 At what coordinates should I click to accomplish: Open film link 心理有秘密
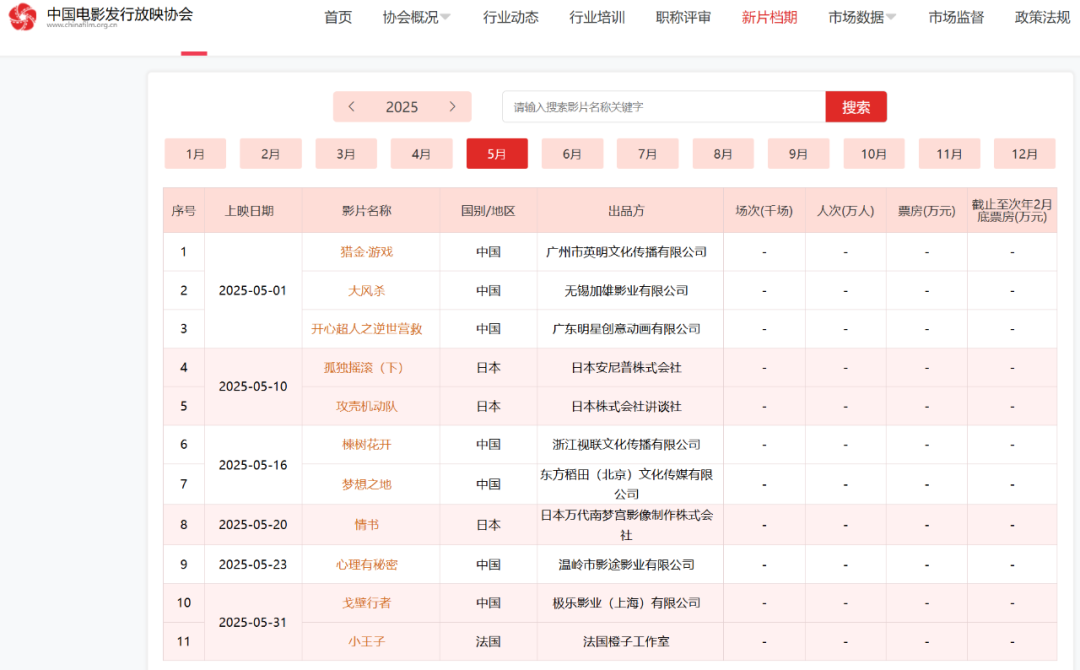point(366,565)
